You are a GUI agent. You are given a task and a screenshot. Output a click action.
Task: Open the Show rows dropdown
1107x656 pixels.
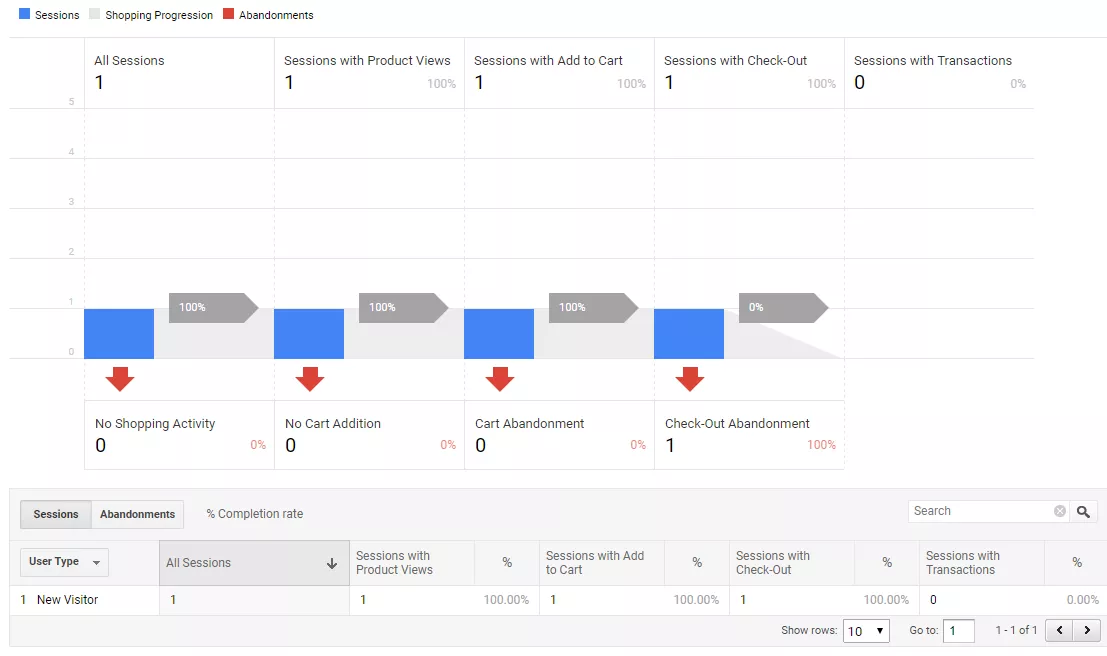tap(866, 631)
